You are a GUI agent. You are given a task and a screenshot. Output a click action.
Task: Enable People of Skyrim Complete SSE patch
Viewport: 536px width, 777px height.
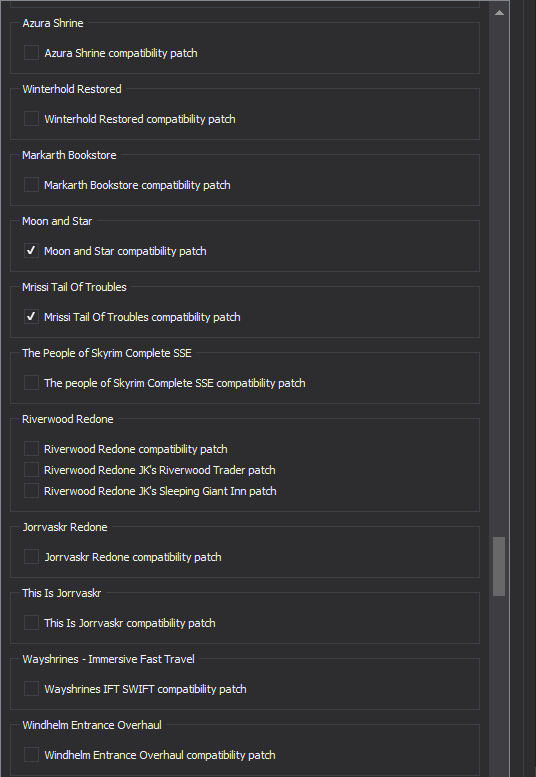coord(31,382)
